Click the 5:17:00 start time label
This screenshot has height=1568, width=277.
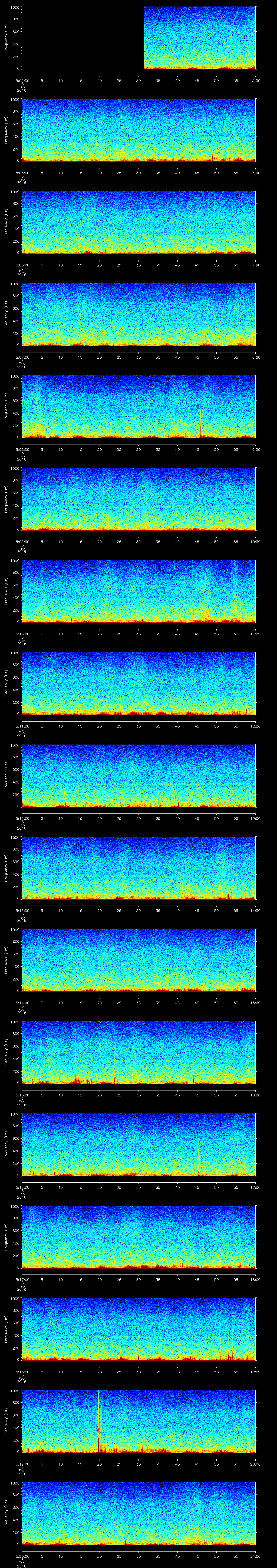pyautogui.click(x=22, y=1279)
